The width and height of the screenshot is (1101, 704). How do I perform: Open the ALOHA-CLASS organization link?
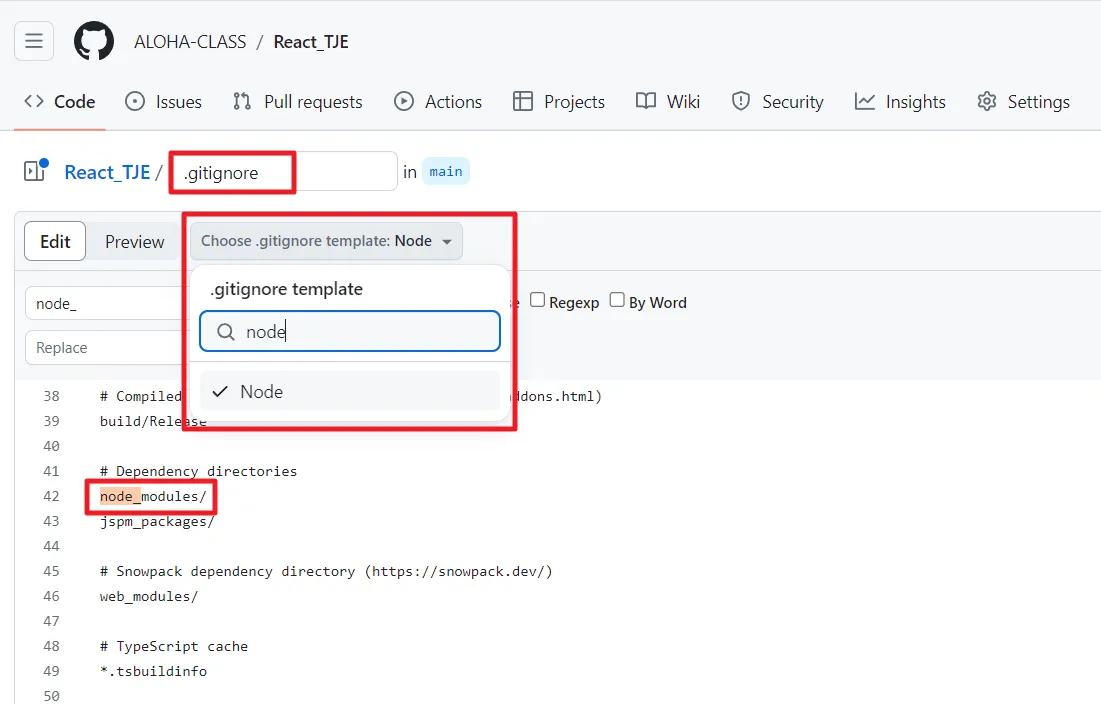(x=190, y=42)
